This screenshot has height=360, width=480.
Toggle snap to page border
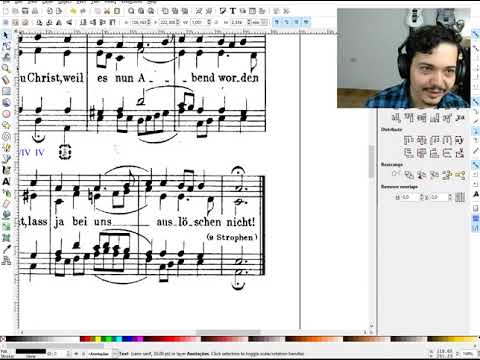[476, 208]
